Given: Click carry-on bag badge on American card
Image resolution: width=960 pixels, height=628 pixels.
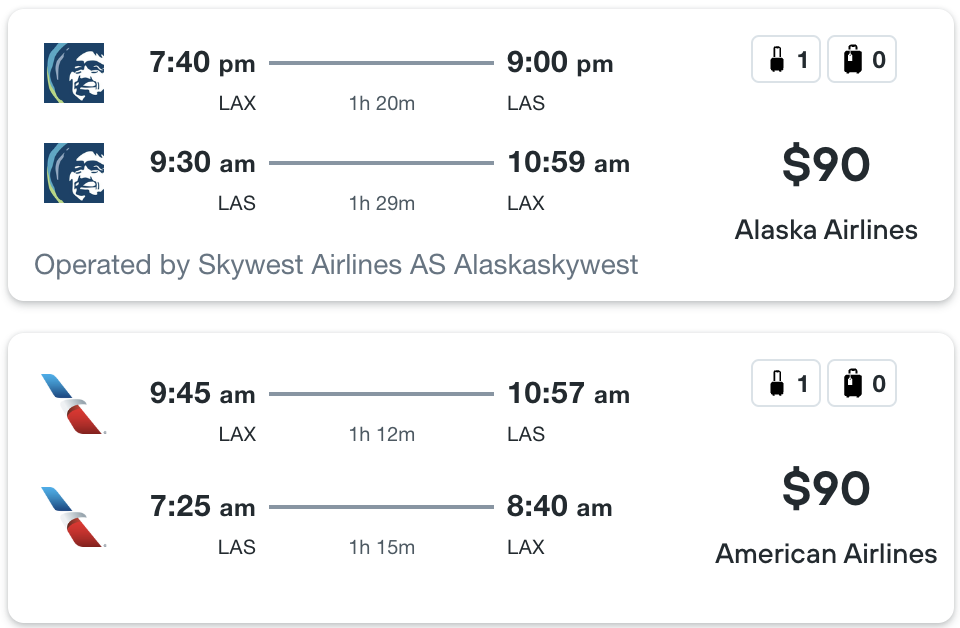Looking at the screenshot, I should [x=786, y=383].
